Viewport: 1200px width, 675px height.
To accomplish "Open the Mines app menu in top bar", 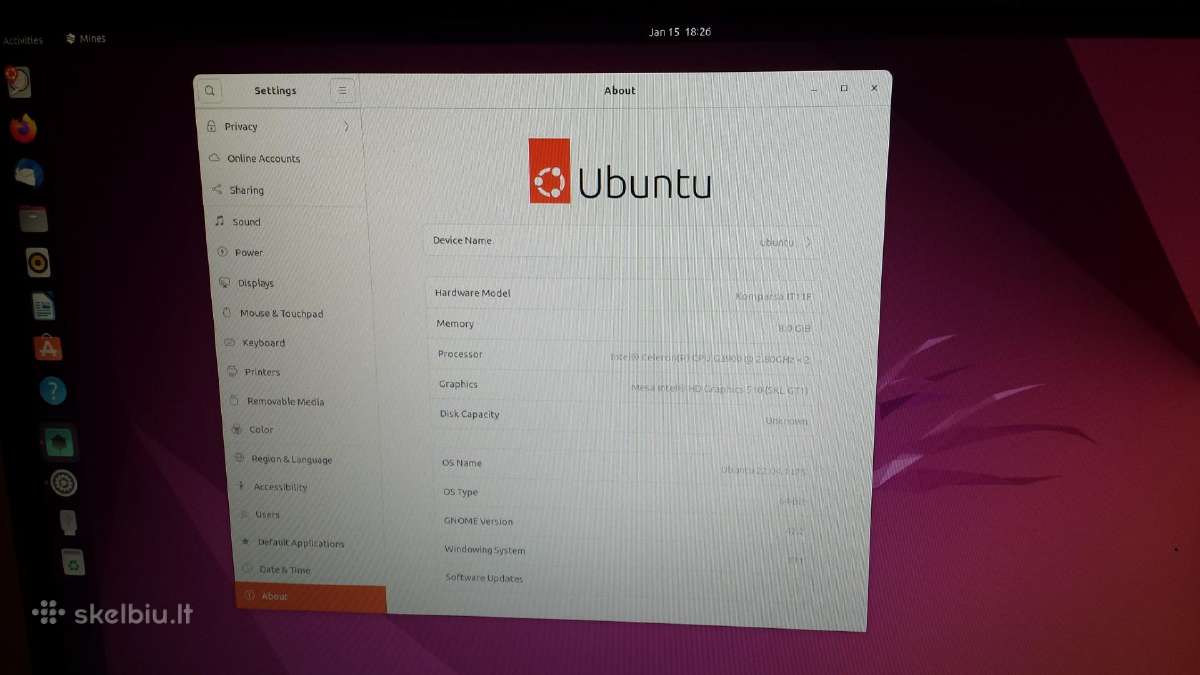I will [86, 39].
